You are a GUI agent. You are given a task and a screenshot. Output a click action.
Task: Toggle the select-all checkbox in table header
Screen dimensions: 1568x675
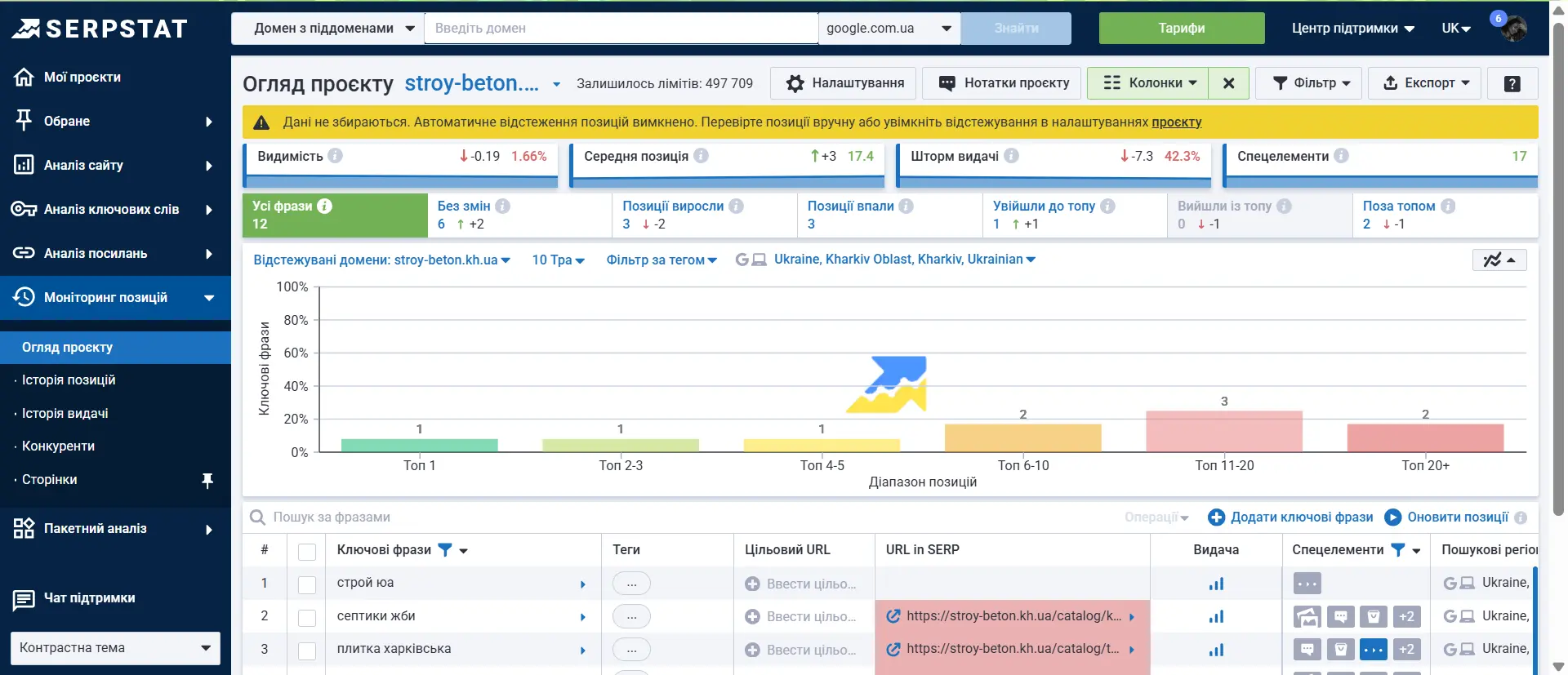tap(307, 552)
